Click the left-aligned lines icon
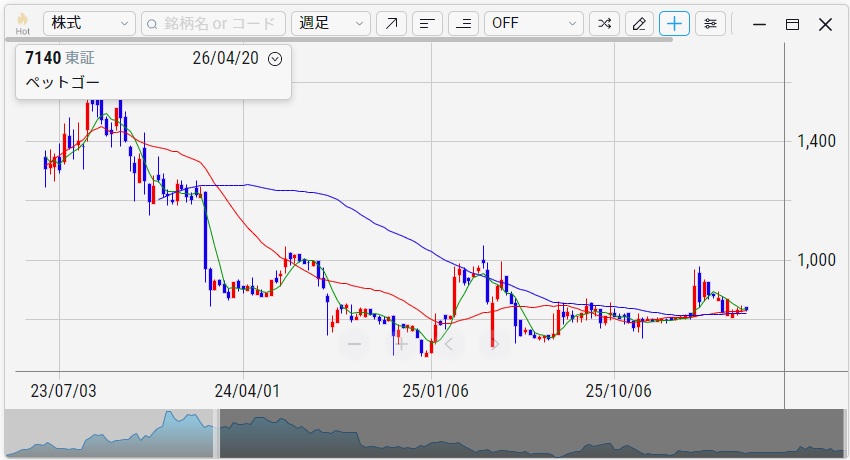The height and width of the screenshot is (460, 850). tap(427, 24)
